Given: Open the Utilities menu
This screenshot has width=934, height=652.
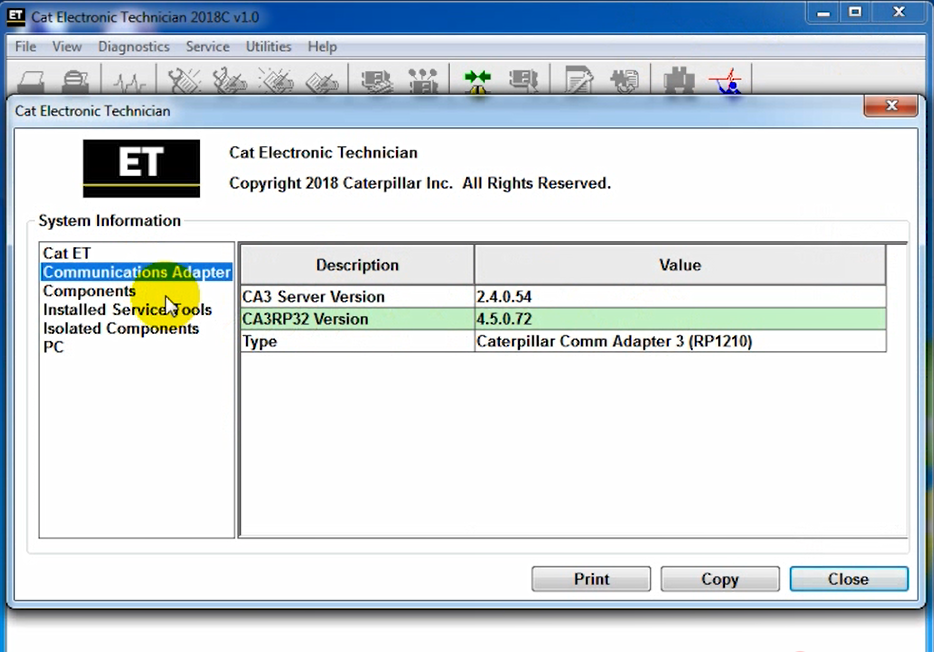Looking at the screenshot, I should coord(268,47).
